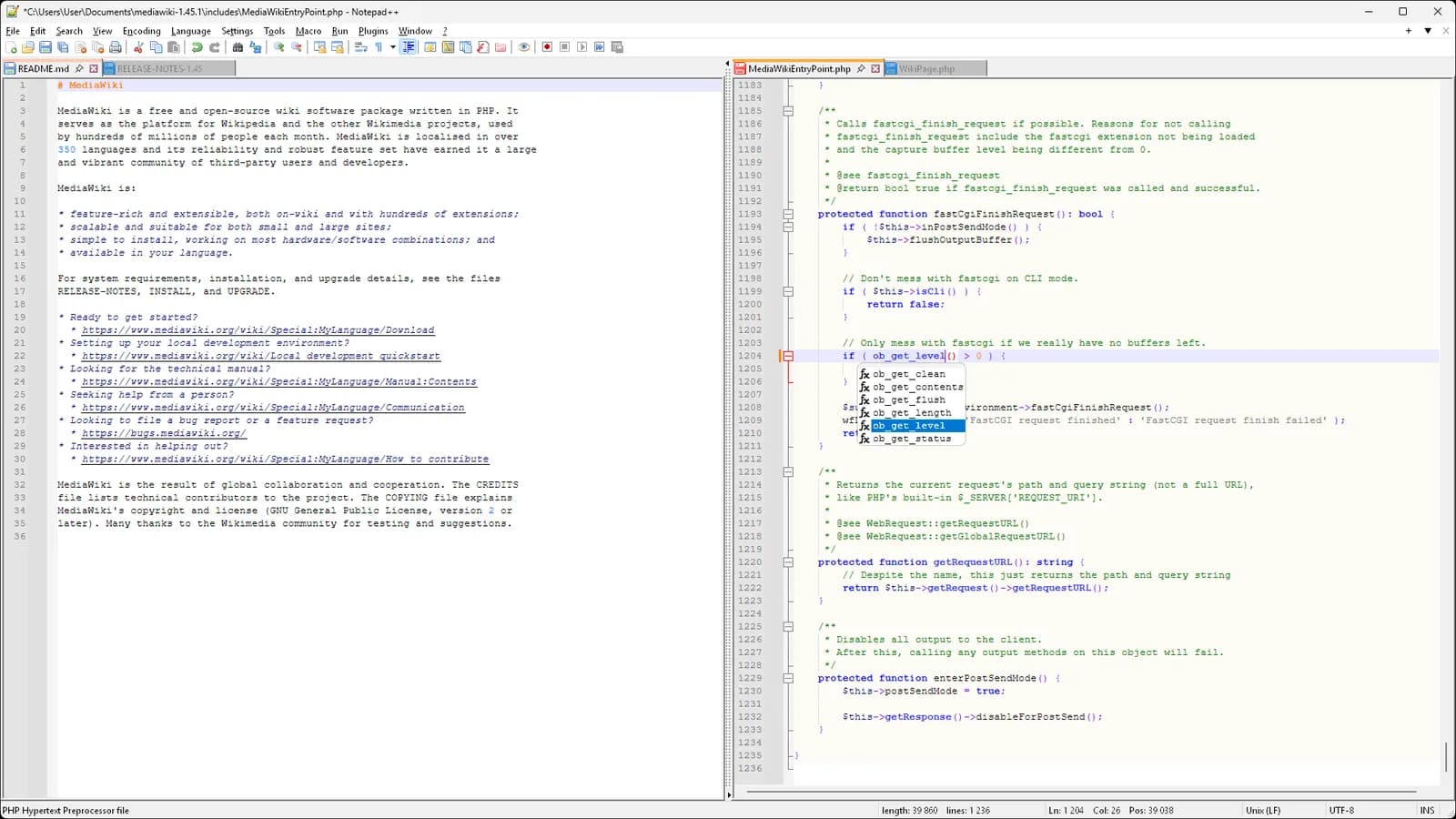Collapse the fold marker at line 1229

pos(788,678)
